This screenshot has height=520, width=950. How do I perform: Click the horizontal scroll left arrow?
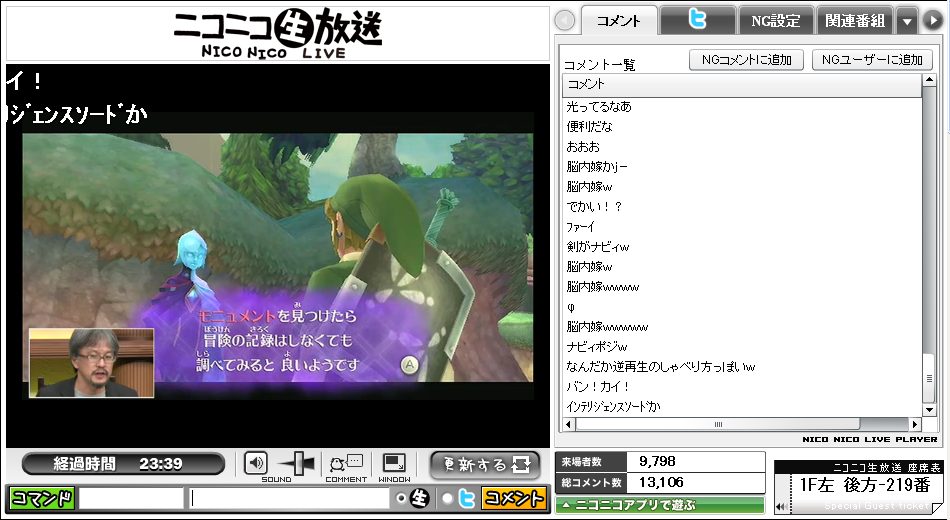[569, 424]
